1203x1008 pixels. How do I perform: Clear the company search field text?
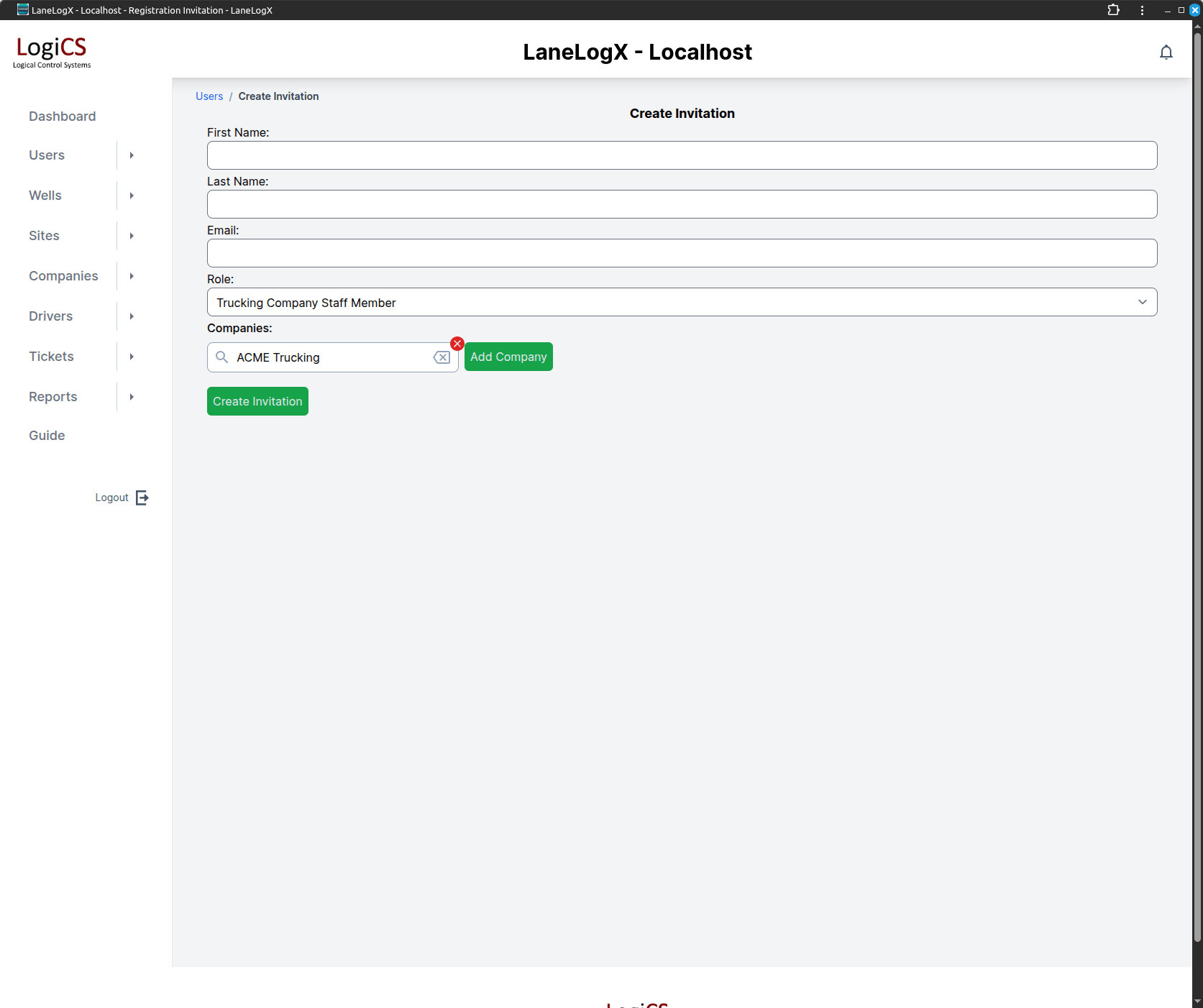pos(442,357)
